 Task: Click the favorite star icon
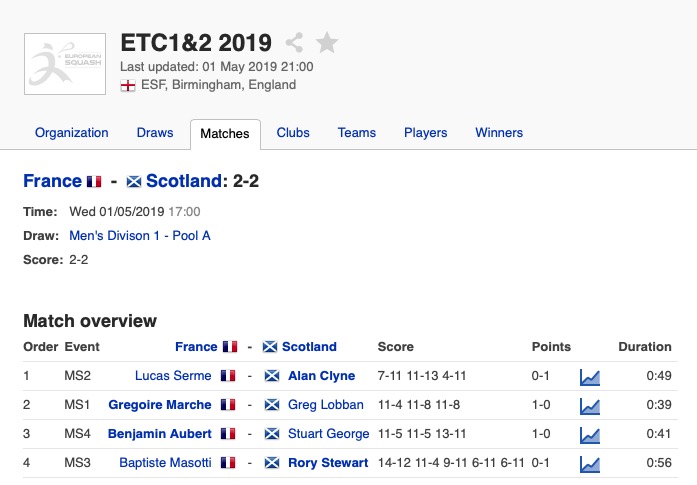(326, 43)
